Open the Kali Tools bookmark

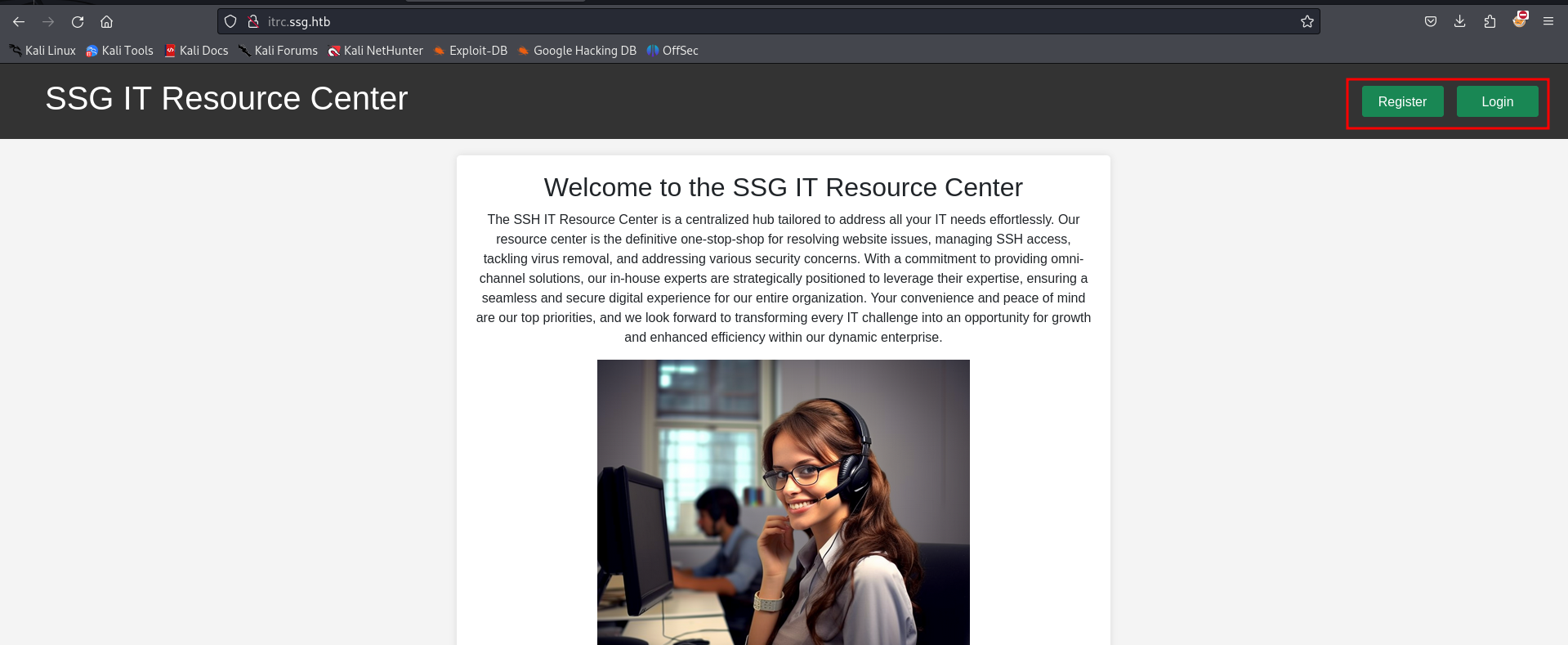click(x=120, y=51)
